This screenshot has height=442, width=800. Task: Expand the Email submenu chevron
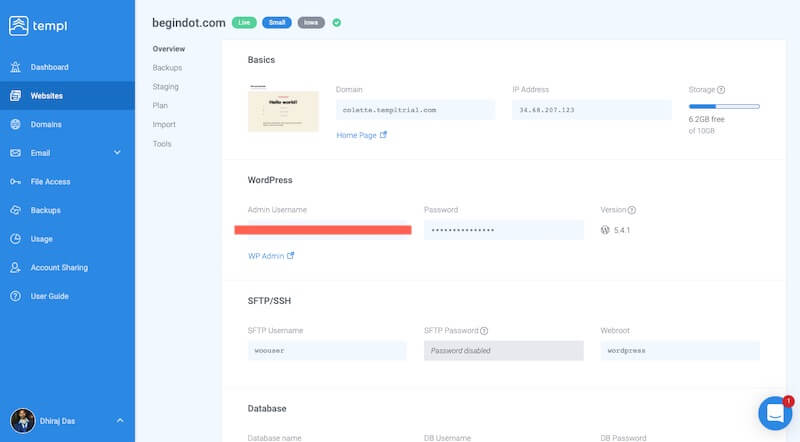point(117,153)
